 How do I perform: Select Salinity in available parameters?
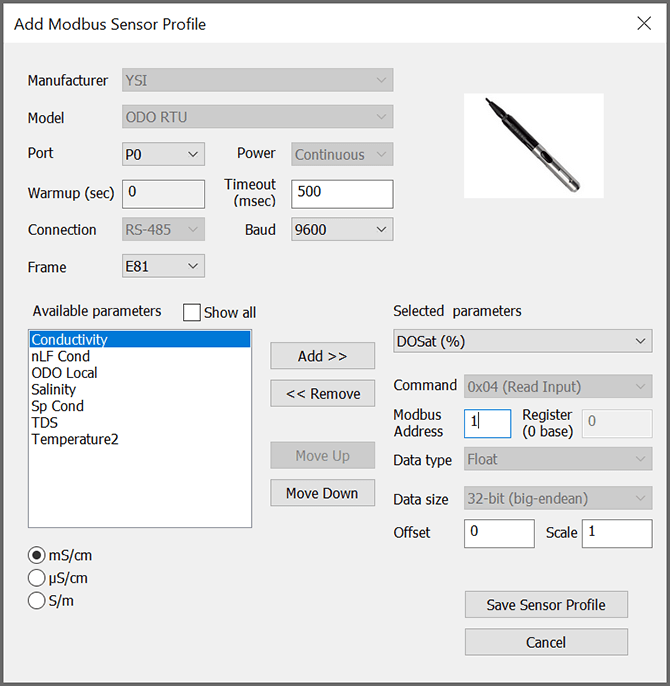140,389
